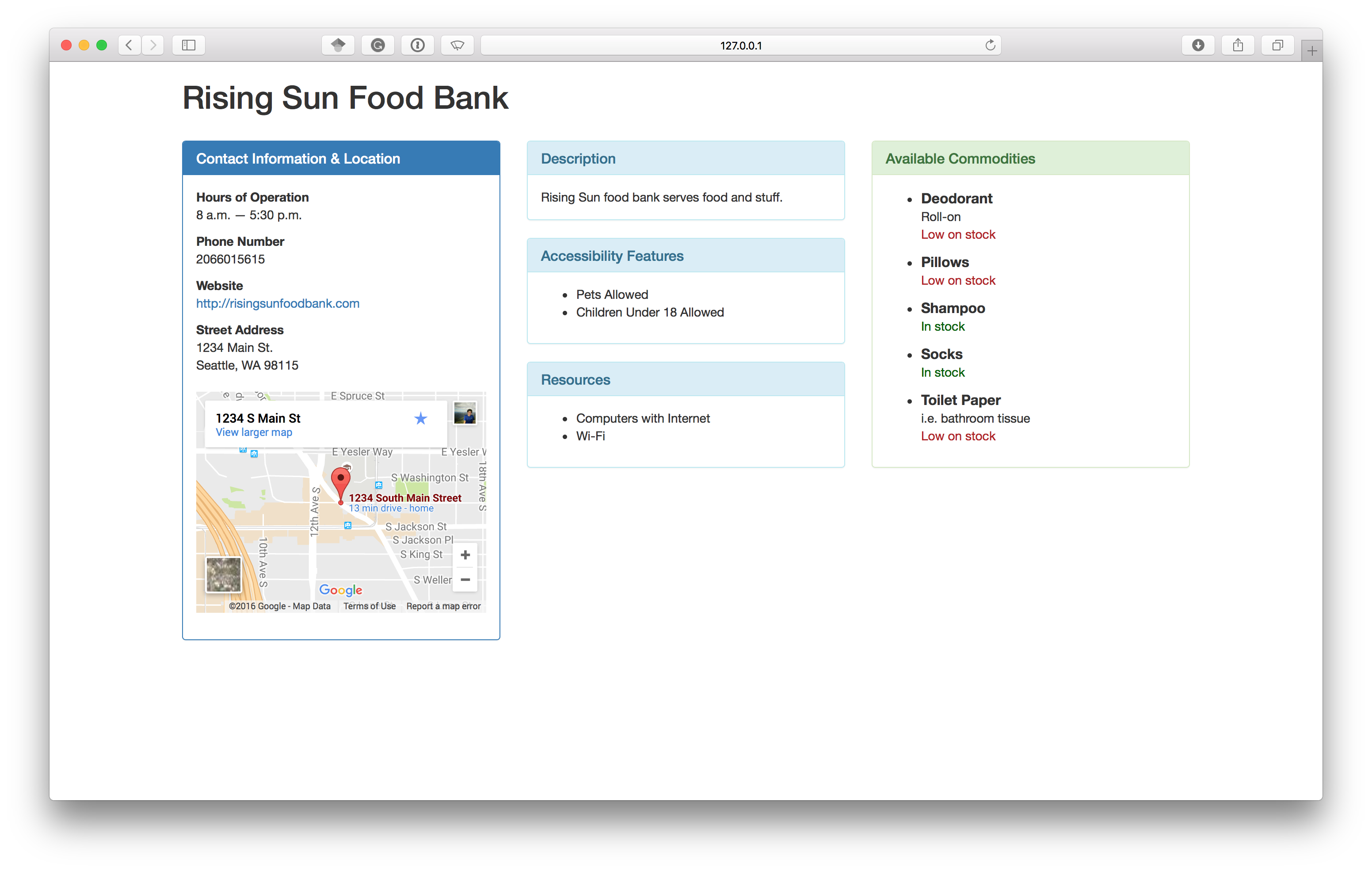
Task: Show all tabs overview
Action: point(1277,45)
